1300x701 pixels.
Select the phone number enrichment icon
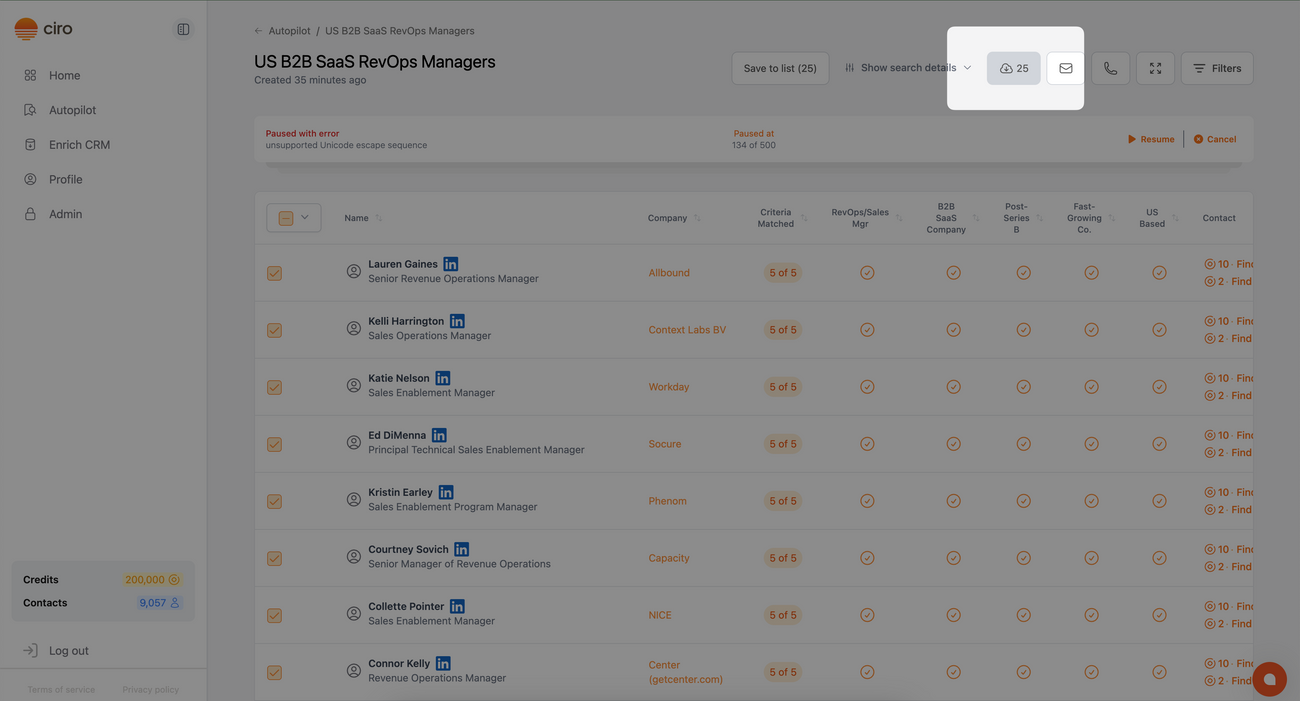[x=1110, y=67]
